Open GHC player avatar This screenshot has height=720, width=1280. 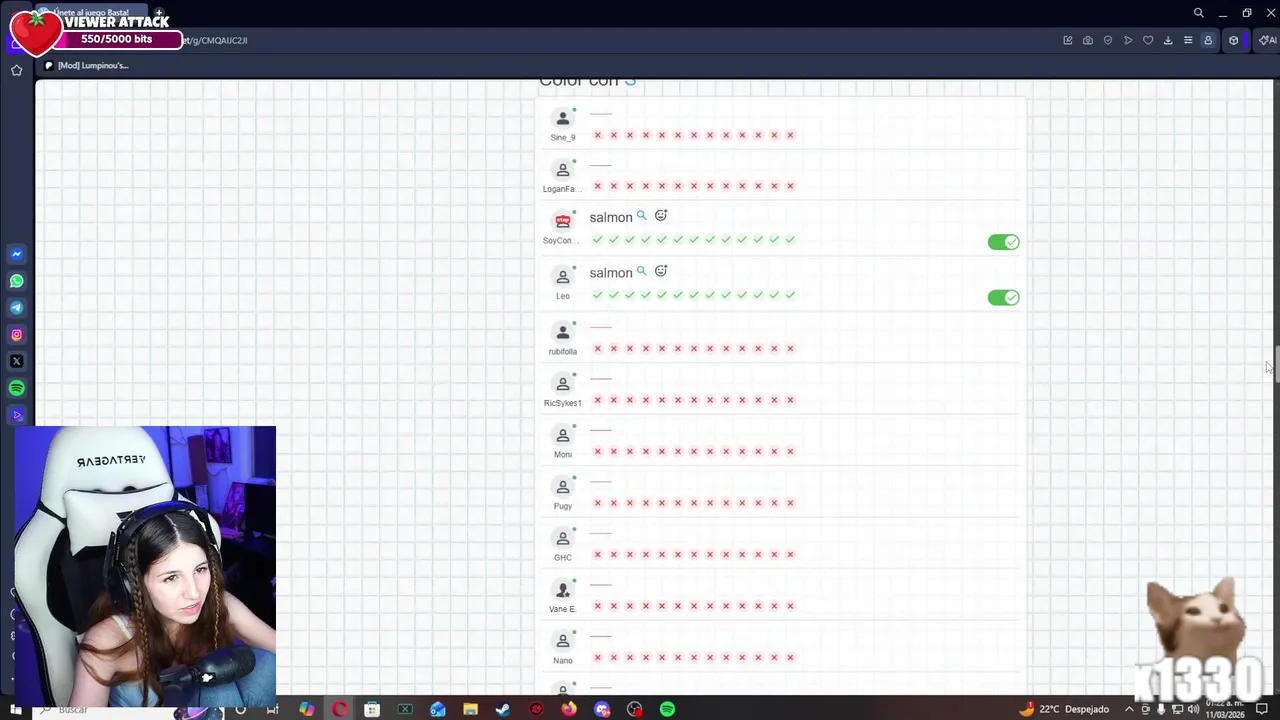(x=562, y=538)
